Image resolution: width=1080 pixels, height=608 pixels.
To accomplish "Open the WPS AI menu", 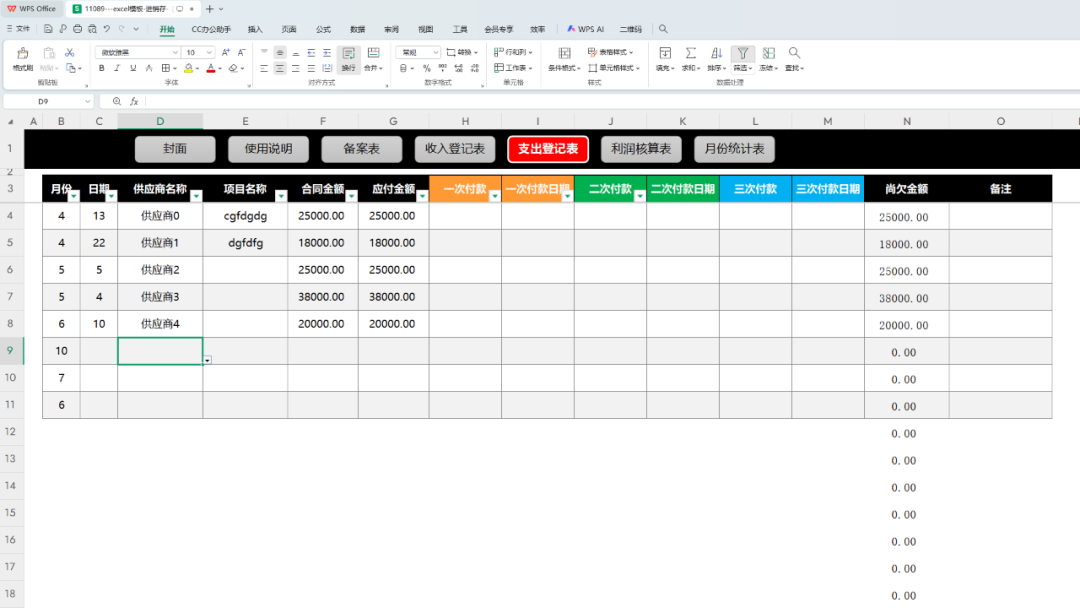I will pyautogui.click(x=585, y=29).
